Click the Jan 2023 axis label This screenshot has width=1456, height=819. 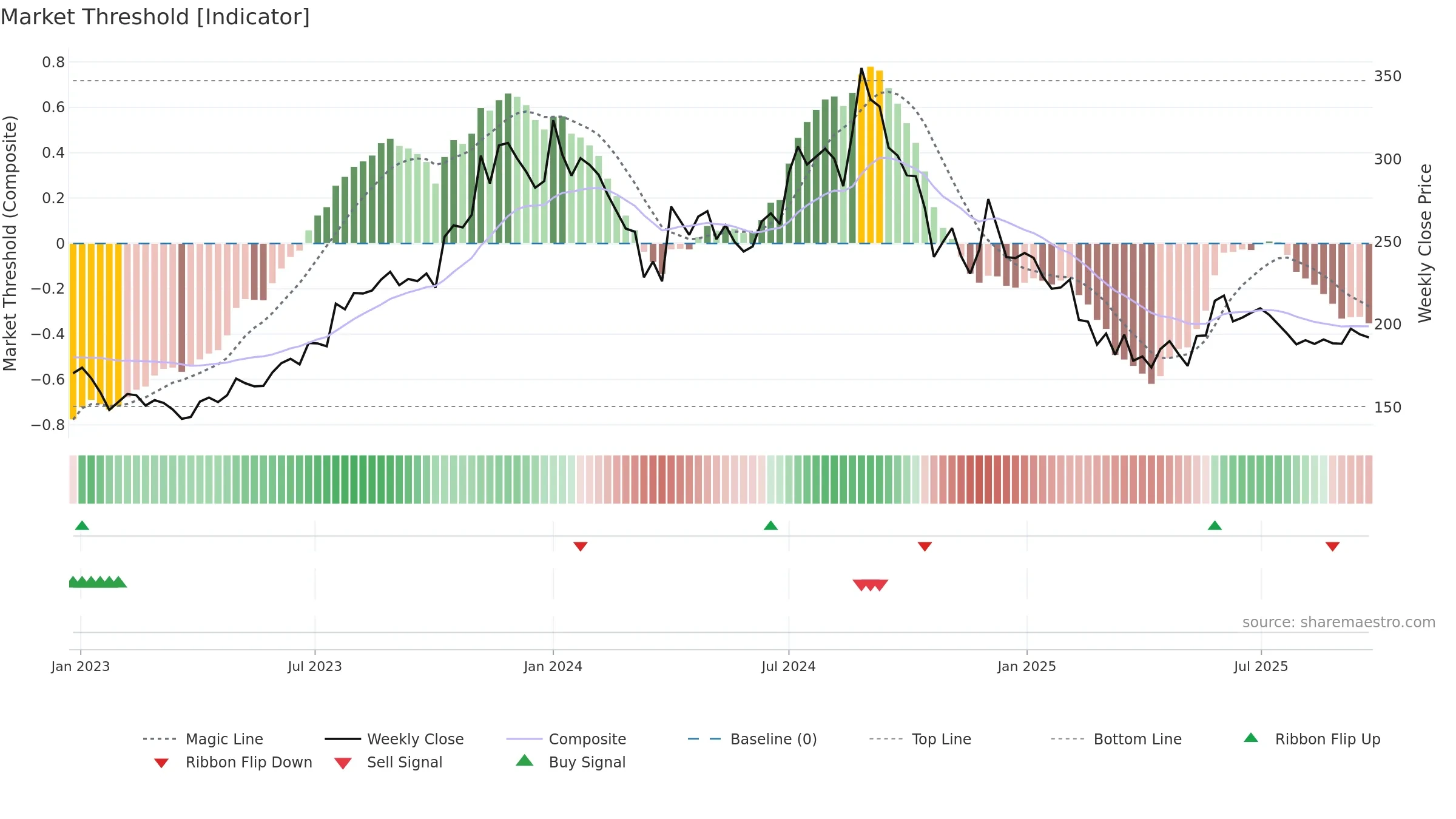(x=81, y=666)
